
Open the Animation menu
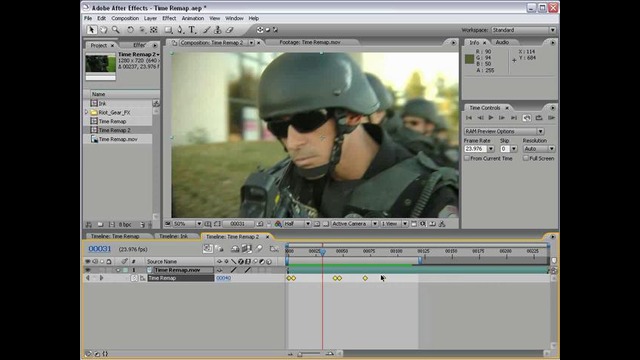point(193,18)
